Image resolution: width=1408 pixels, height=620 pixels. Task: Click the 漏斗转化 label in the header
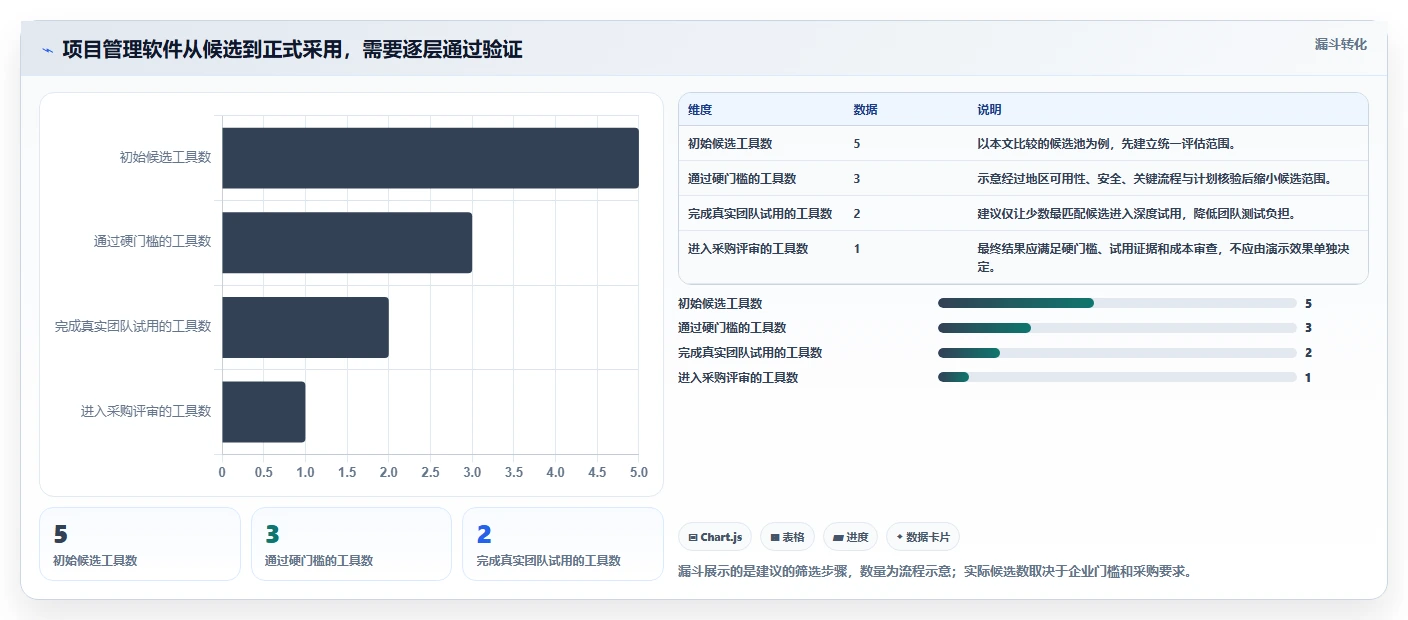[x=1340, y=44]
